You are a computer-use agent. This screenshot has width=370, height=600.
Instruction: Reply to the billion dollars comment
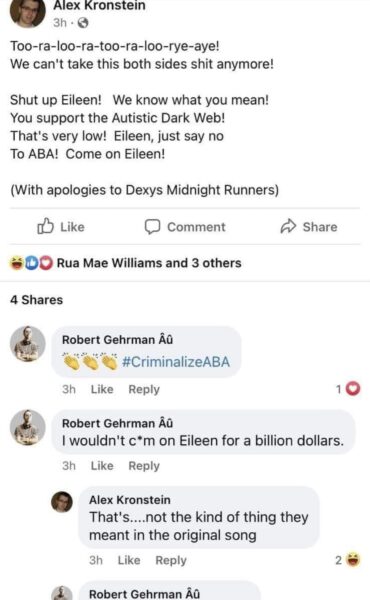pyautogui.click(x=144, y=466)
